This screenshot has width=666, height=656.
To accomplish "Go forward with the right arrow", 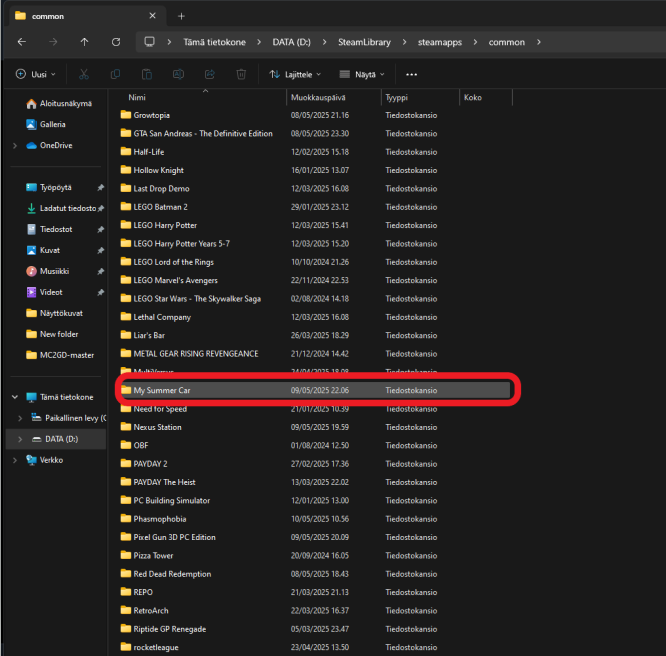I will 53,42.
